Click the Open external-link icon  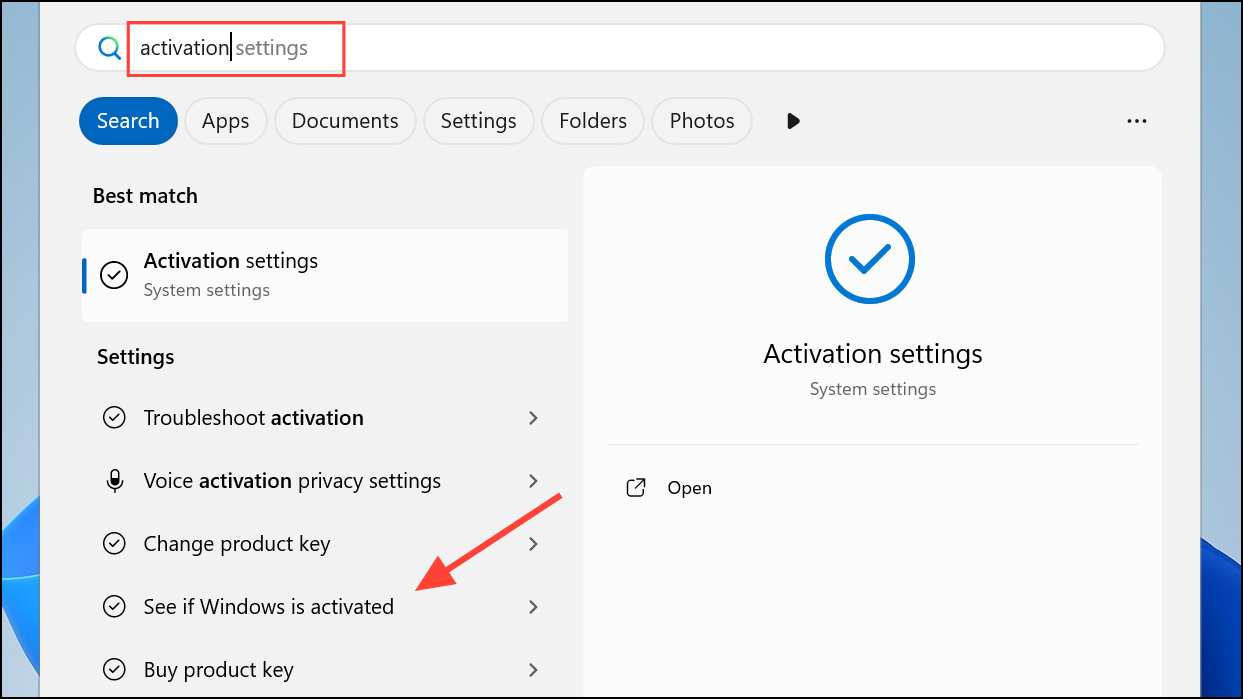(636, 488)
